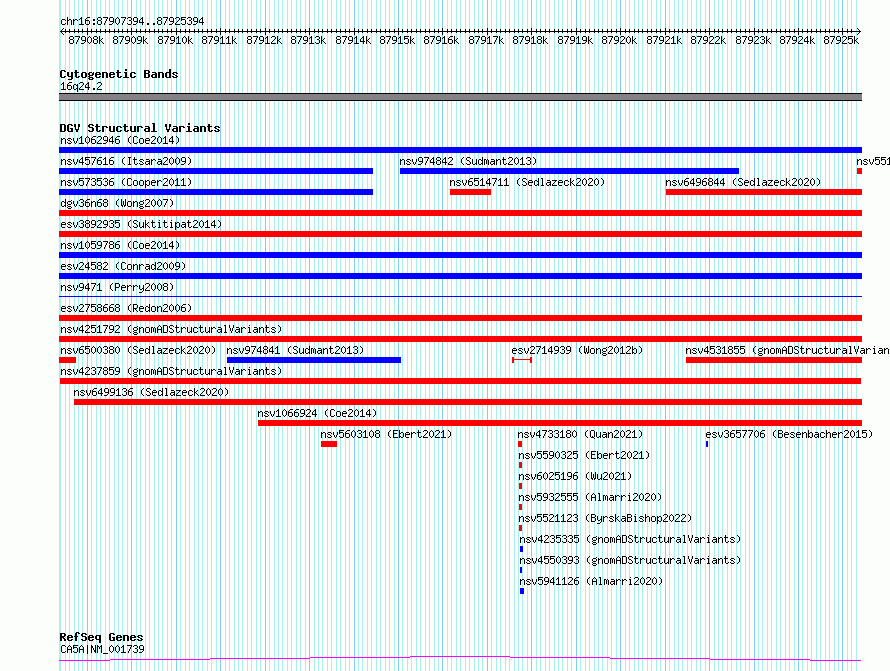890x671 pixels.
Task: Select the nsv974841 (Sudmant2013) blue bar
Action: pos(314,360)
